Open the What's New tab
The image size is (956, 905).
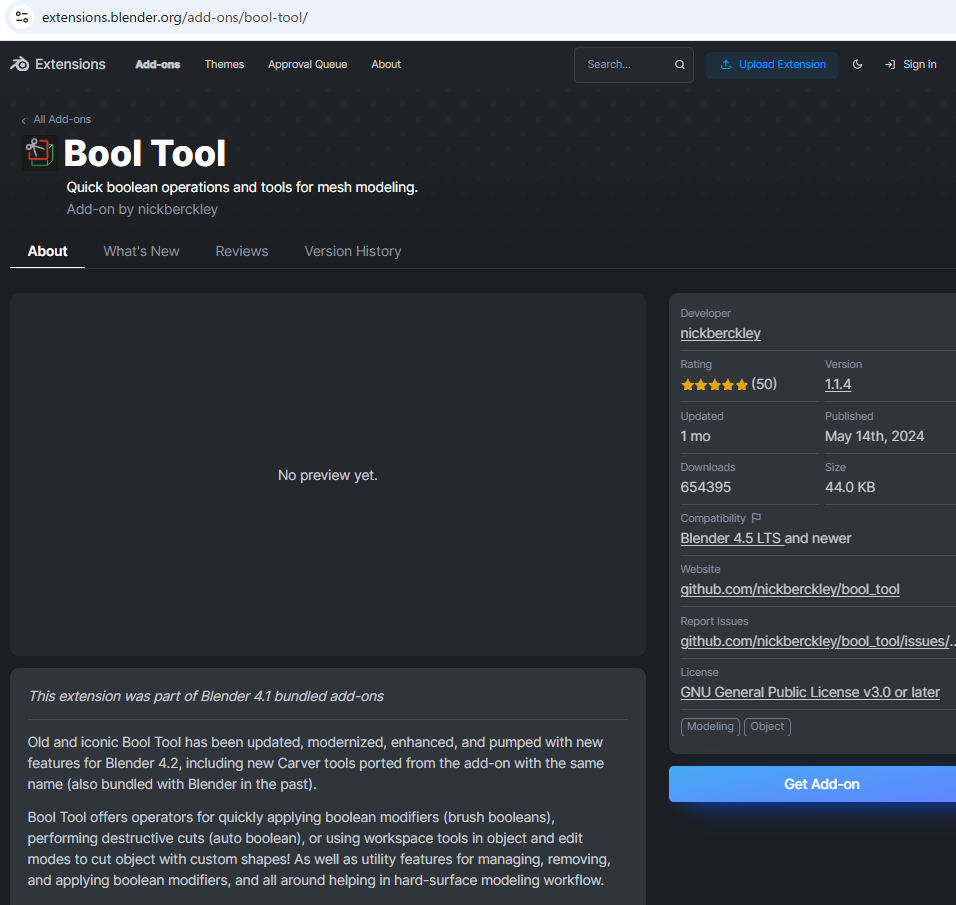coord(141,251)
